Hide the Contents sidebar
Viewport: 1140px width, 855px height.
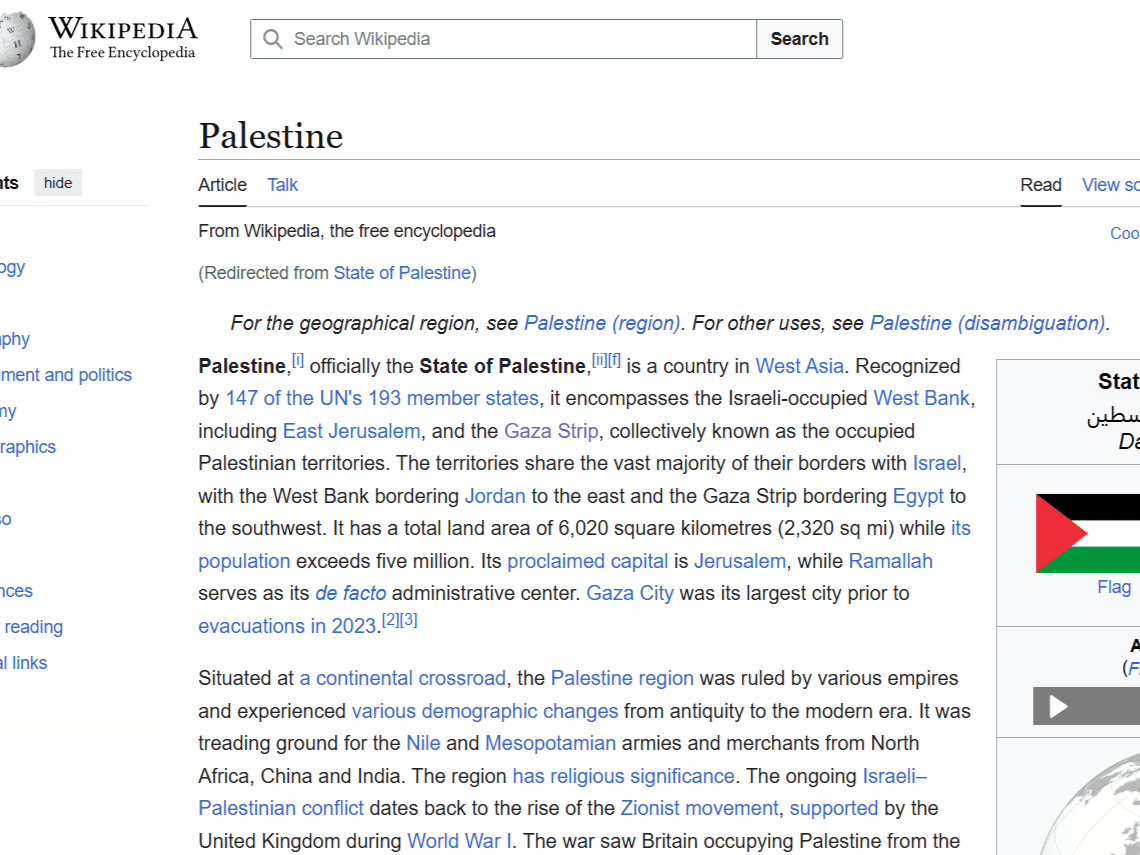(x=57, y=182)
